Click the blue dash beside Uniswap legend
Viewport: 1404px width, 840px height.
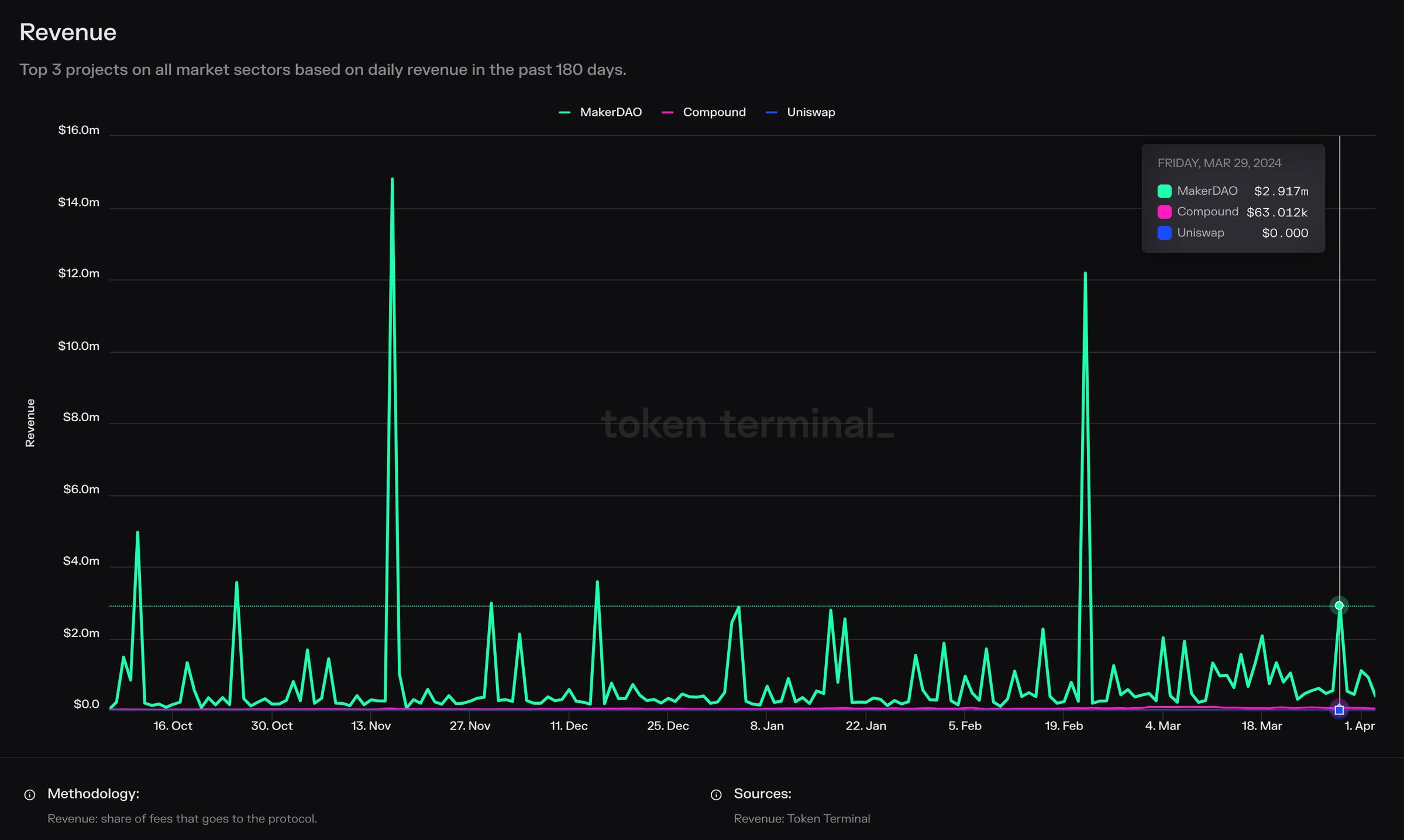tap(771, 112)
